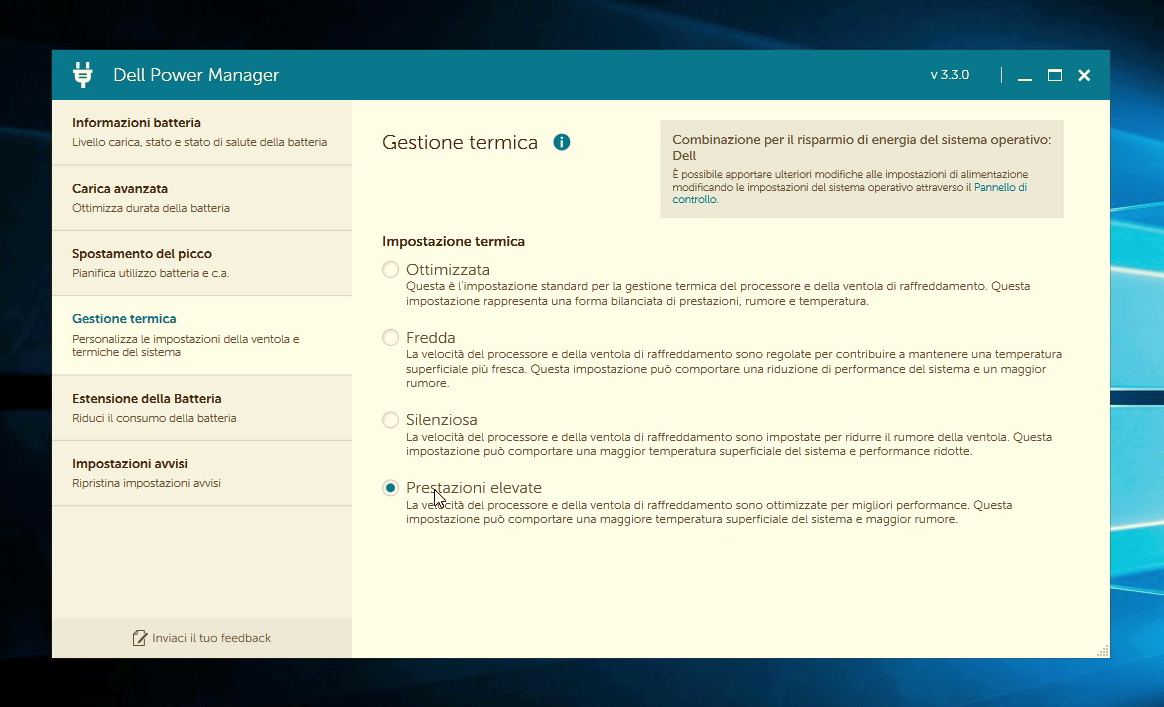The image size is (1164, 707).
Task: Open Carica avanzata section
Action: [x=202, y=198]
